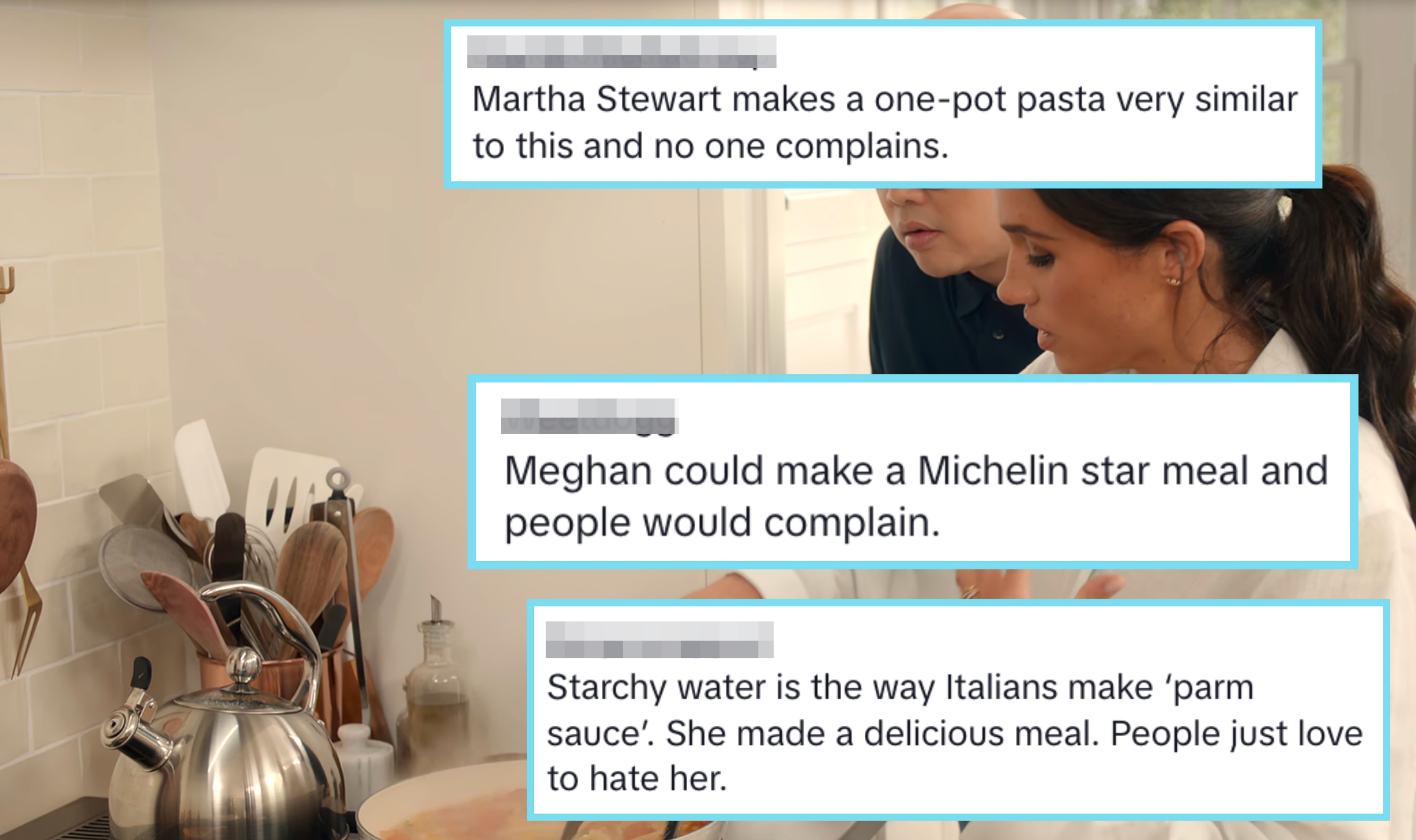Open the blurred username above Martha Stewart comment

[621, 51]
